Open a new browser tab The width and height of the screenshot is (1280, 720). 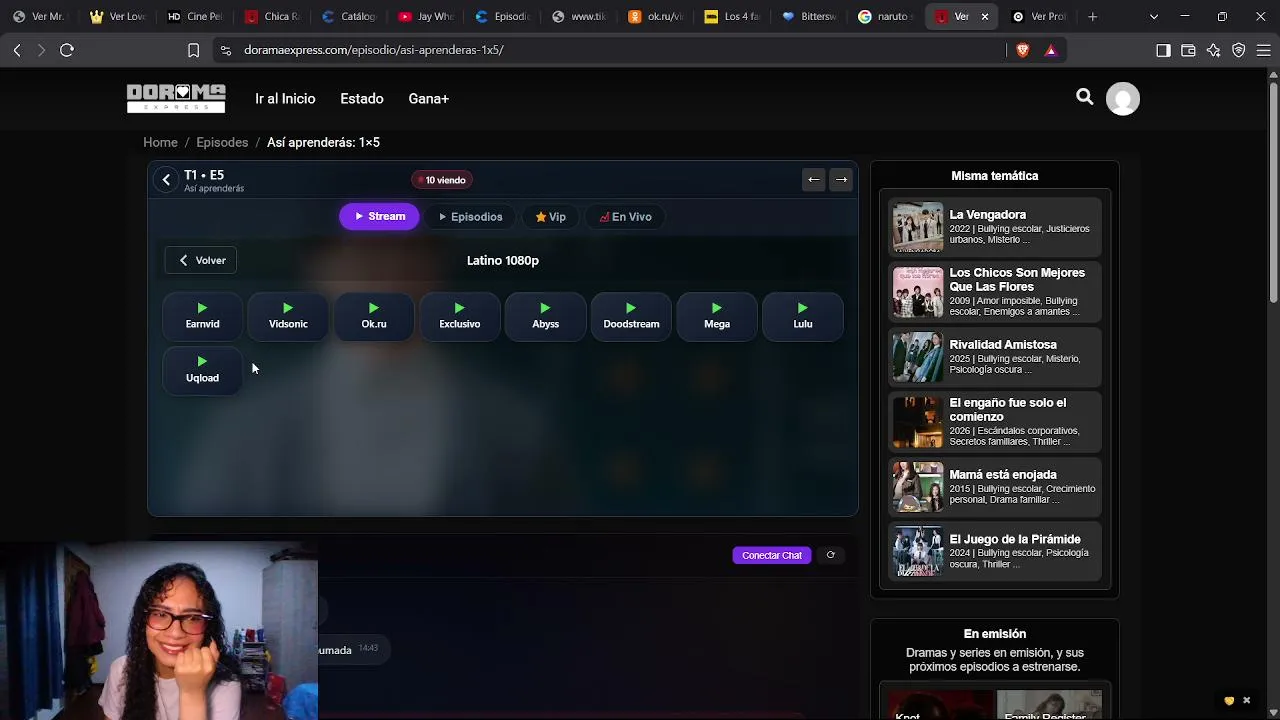click(x=1093, y=17)
